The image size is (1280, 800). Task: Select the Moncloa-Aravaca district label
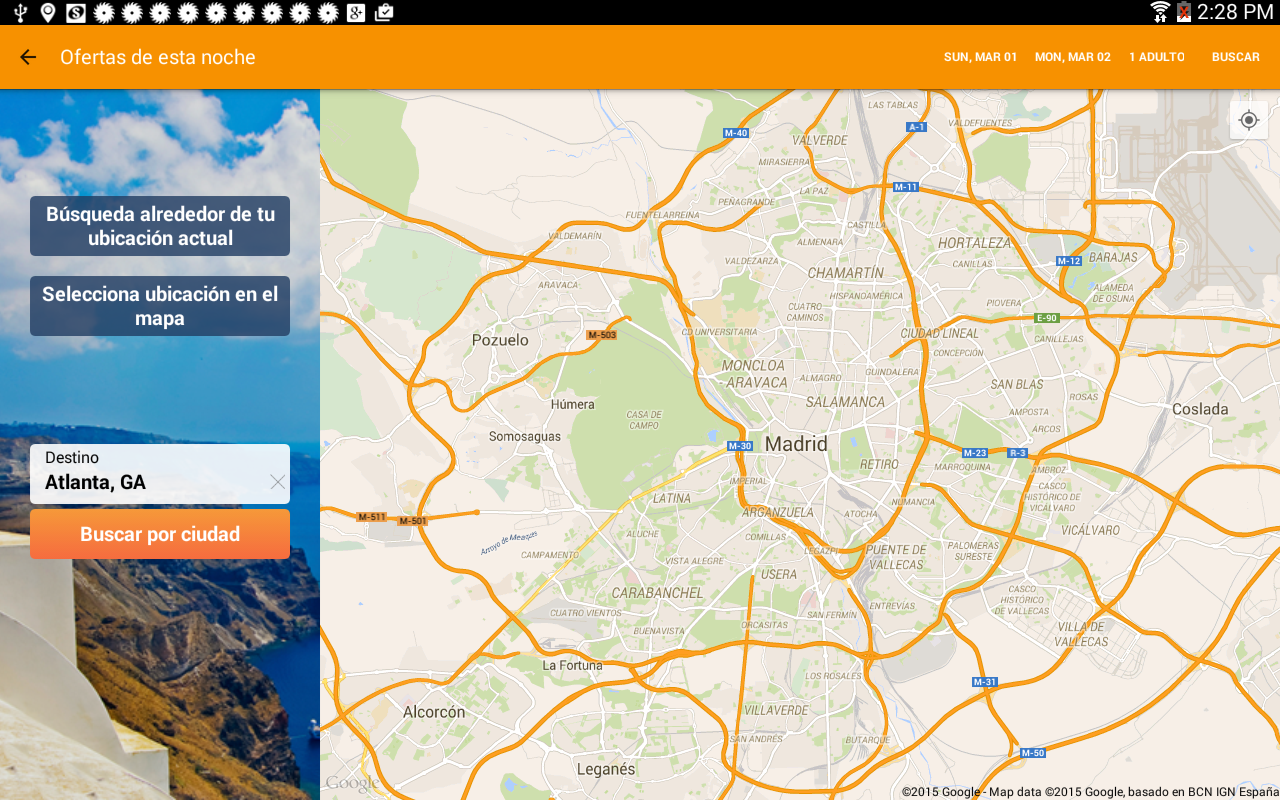click(755, 374)
